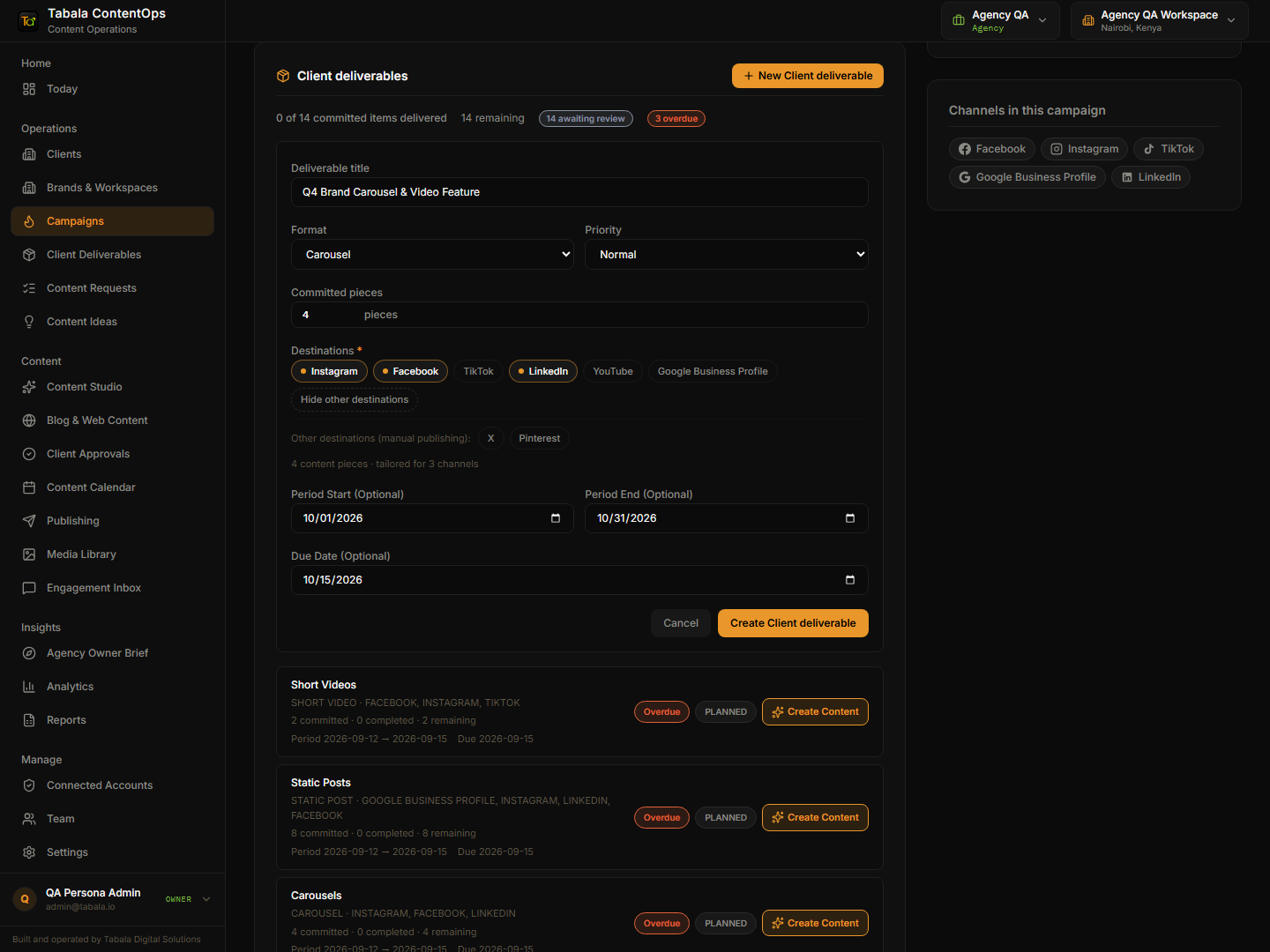This screenshot has width=1270, height=952.
Task: Open Period End calendar picker icon
Action: pyautogui.click(x=850, y=518)
